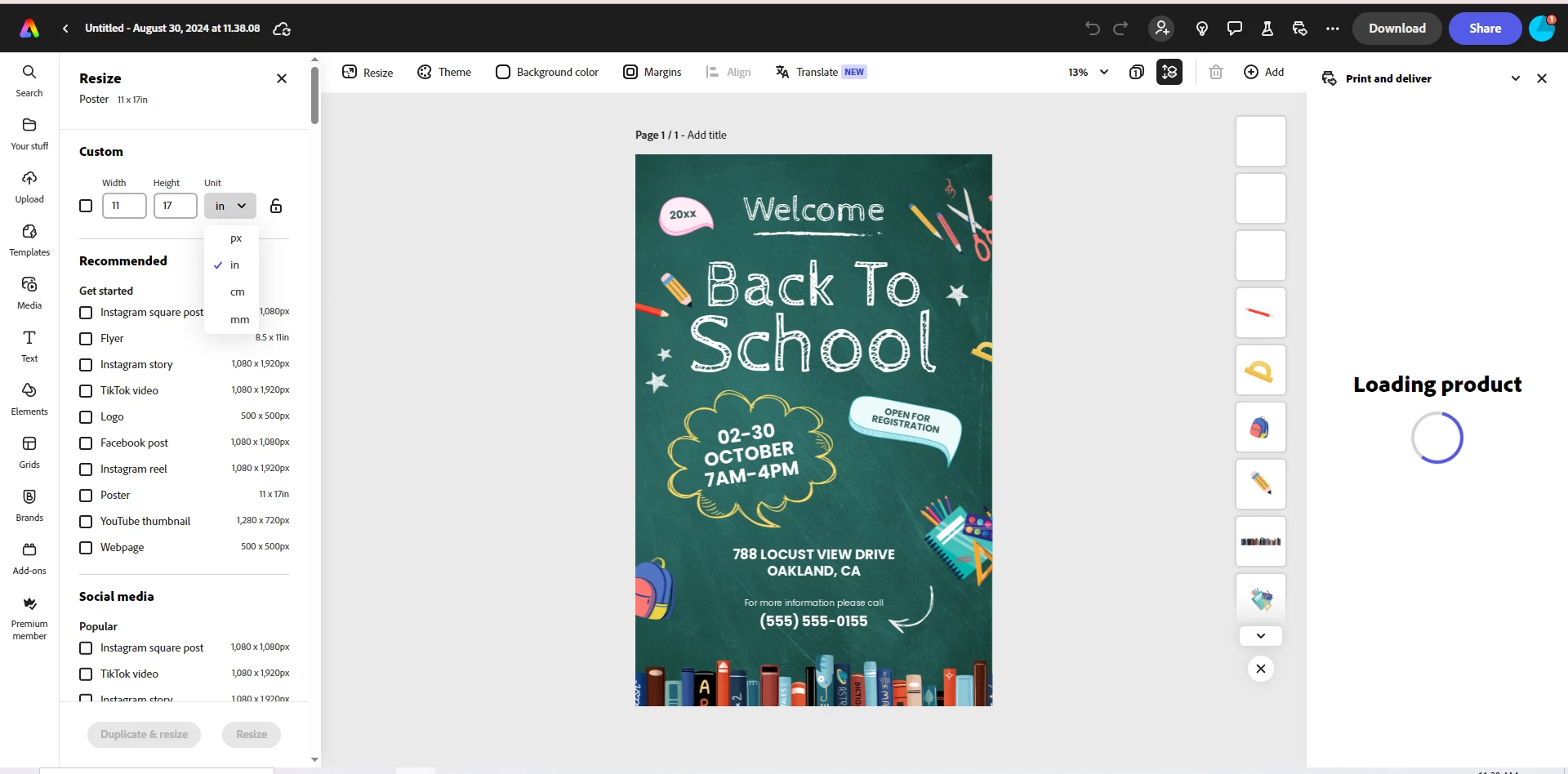The width and height of the screenshot is (1568, 774).
Task: Select mm unit from dropdown
Action: [232, 319]
